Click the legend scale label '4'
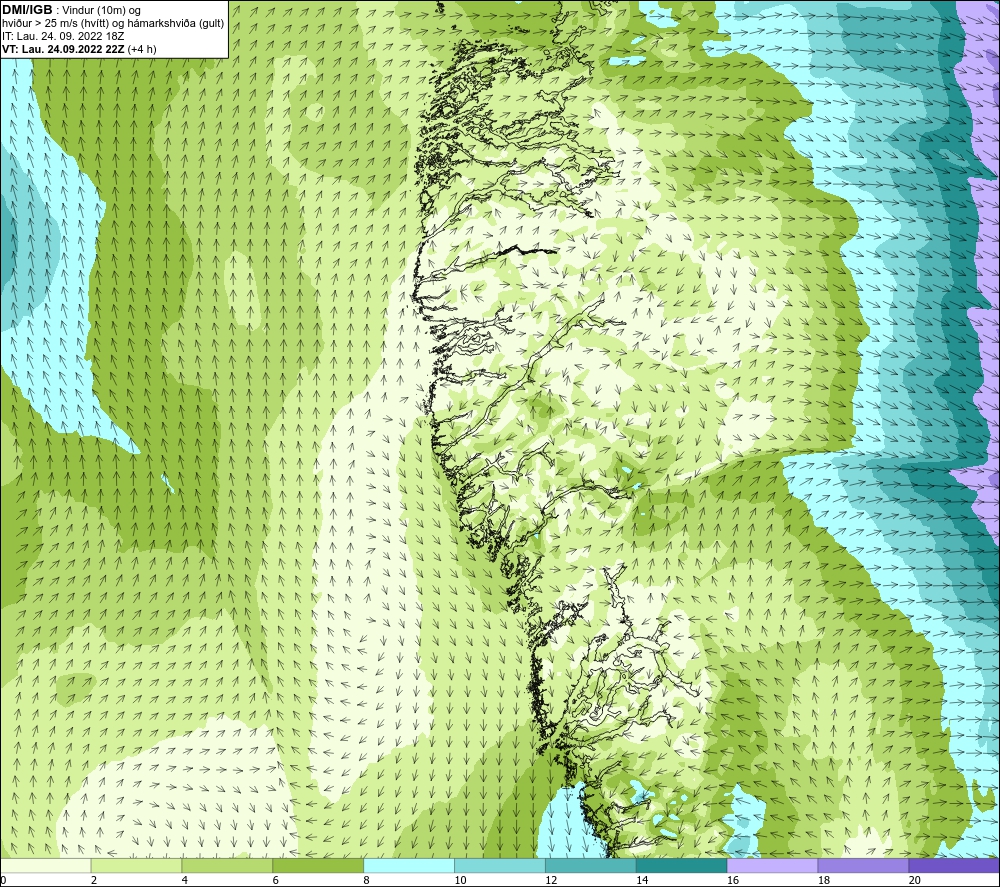The width and height of the screenshot is (1000, 887). [x=184, y=880]
